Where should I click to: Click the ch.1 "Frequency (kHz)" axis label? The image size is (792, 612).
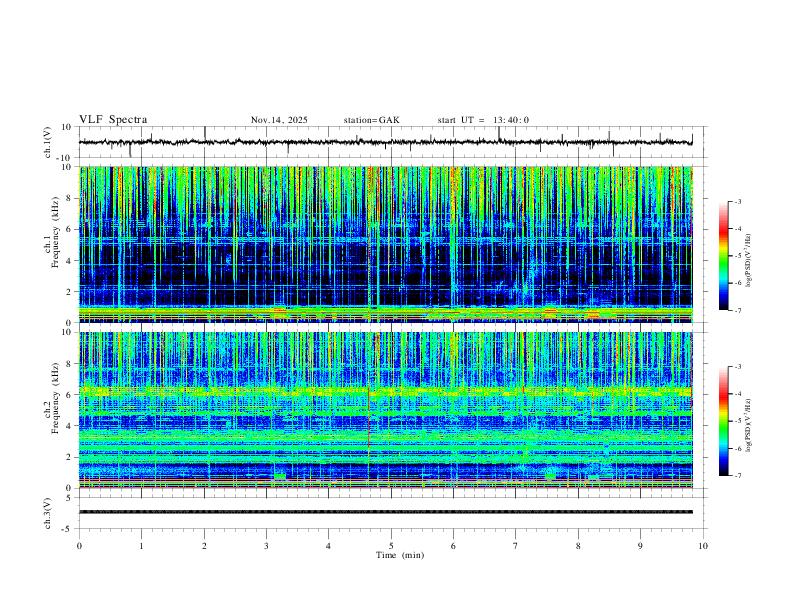click(x=56, y=232)
